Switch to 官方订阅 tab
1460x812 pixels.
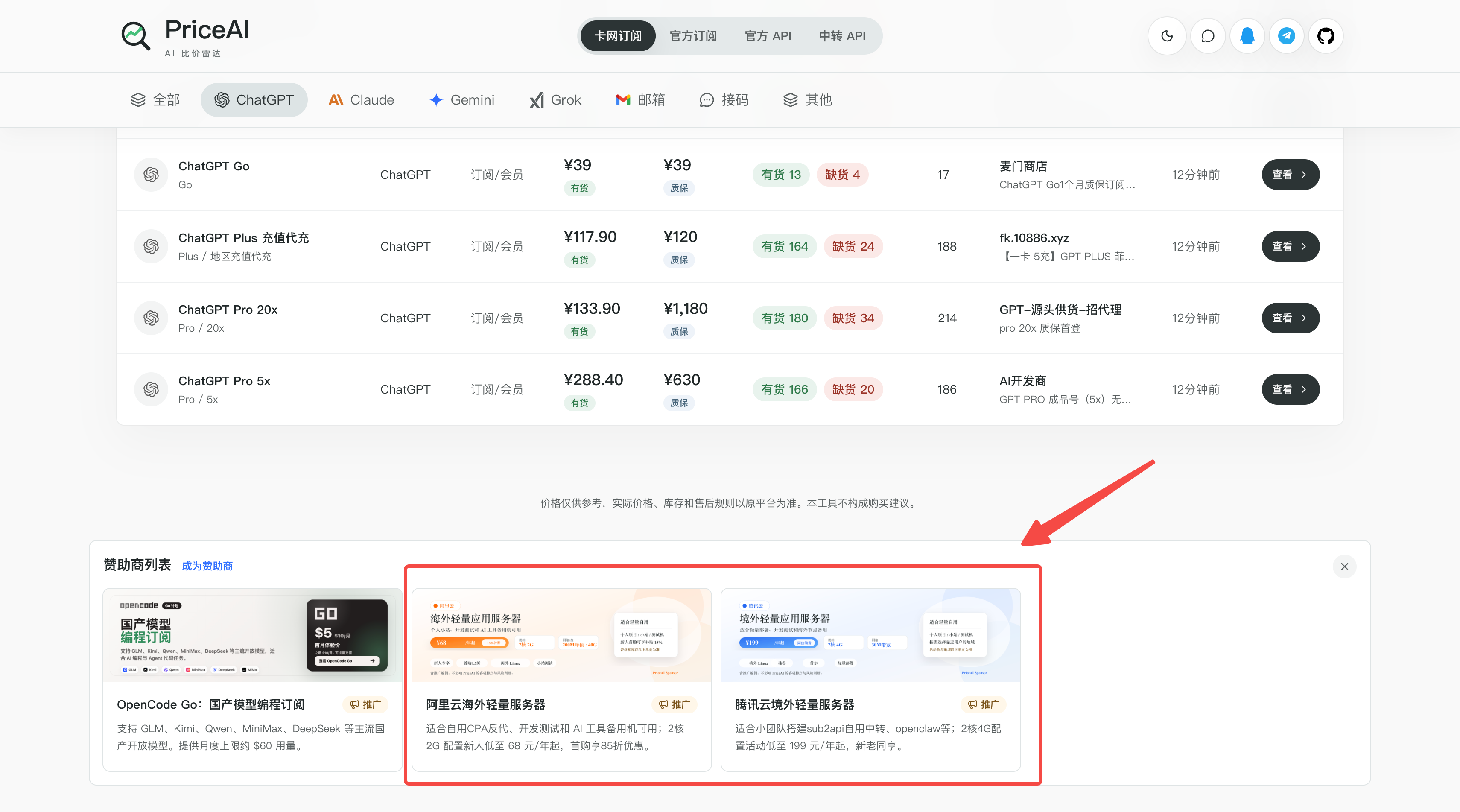point(692,36)
